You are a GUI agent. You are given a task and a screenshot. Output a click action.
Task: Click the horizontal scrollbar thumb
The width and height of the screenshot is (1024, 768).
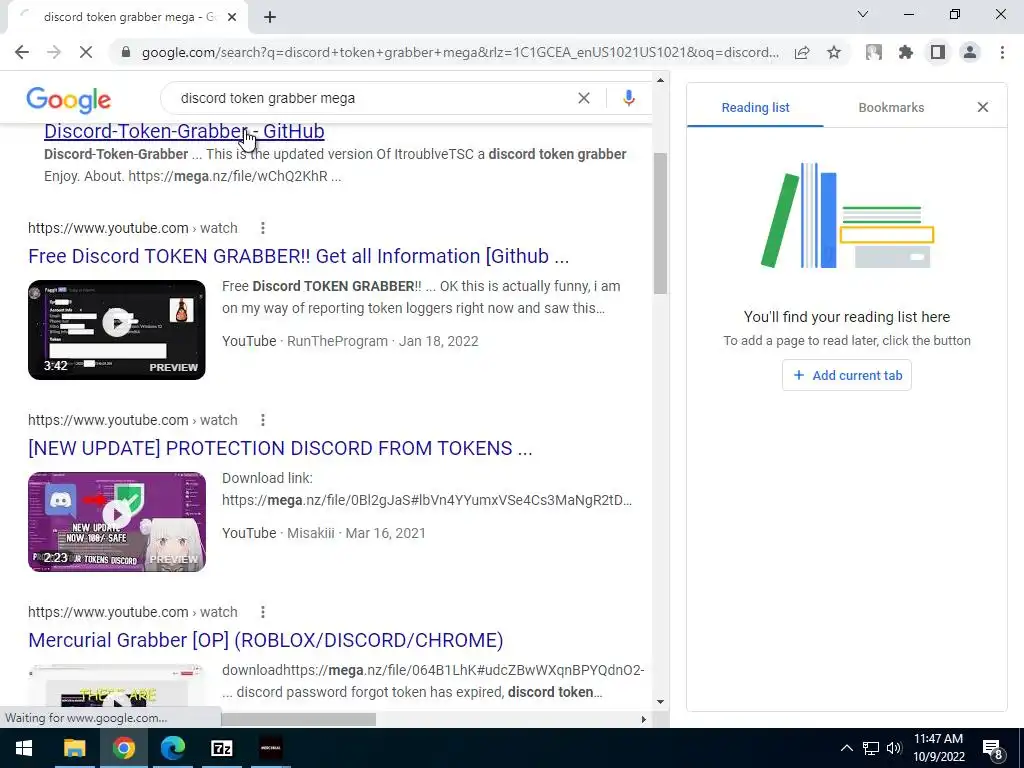(x=298, y=719)
